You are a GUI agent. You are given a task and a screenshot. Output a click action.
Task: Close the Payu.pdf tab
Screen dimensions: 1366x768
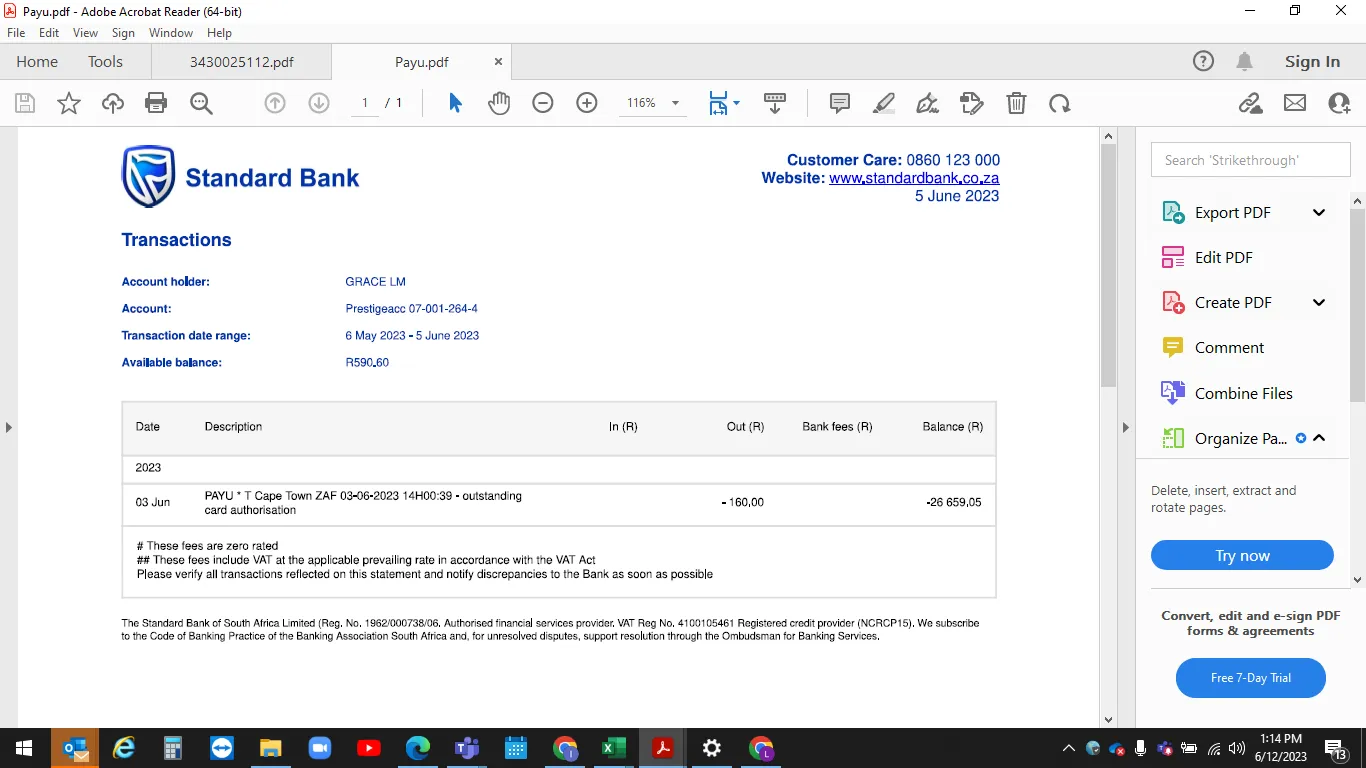(x=498, y=61)
